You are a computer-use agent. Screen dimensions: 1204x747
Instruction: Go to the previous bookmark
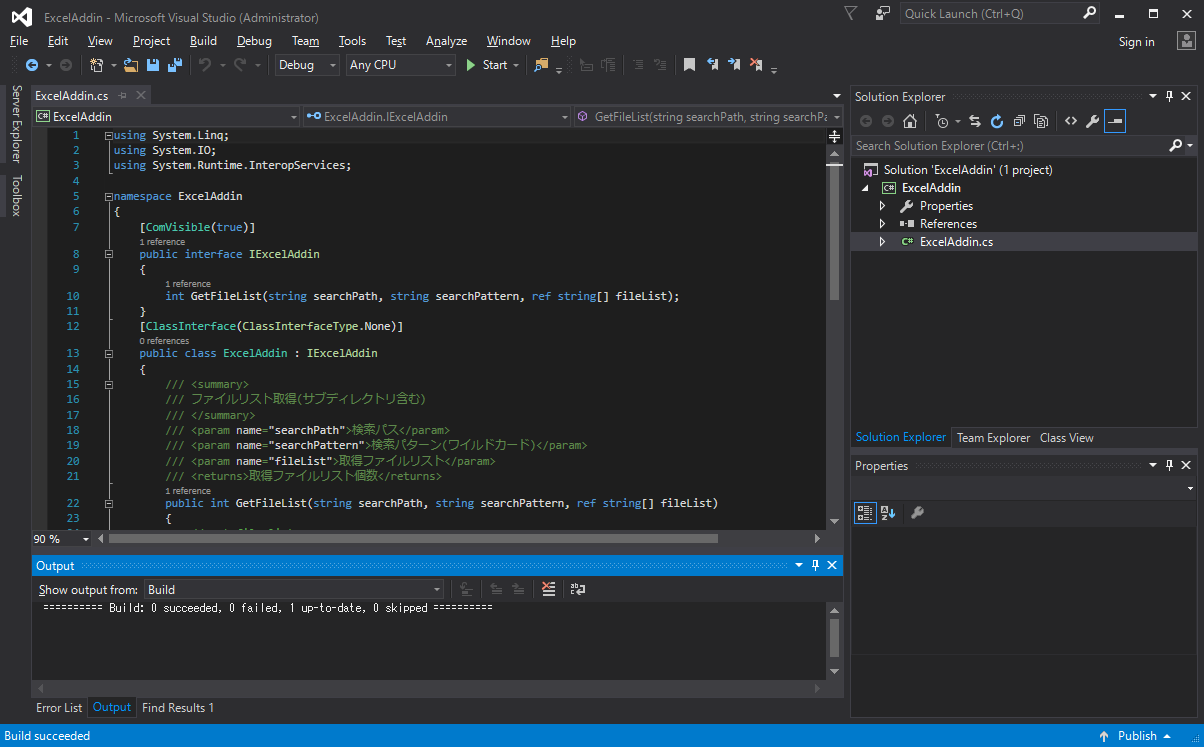click(713, 65)
